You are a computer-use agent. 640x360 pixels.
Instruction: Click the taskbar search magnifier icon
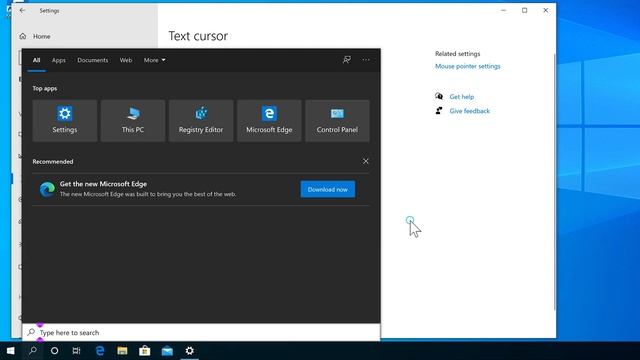tap(33, 351)
